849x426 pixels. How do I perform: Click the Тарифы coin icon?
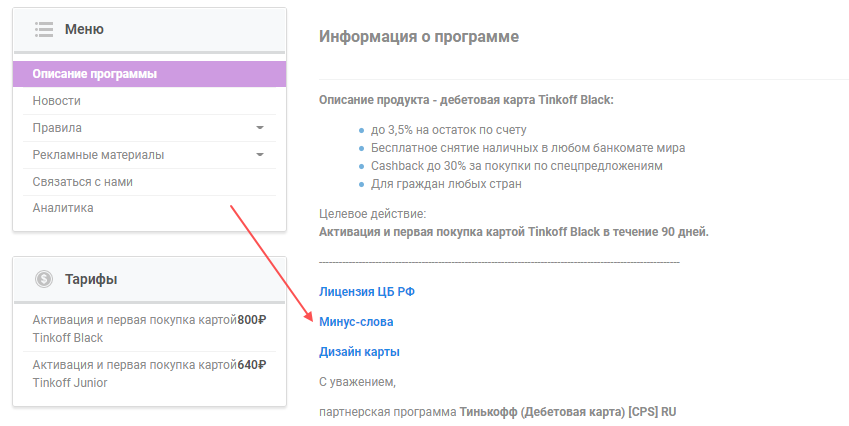(43, 279)
